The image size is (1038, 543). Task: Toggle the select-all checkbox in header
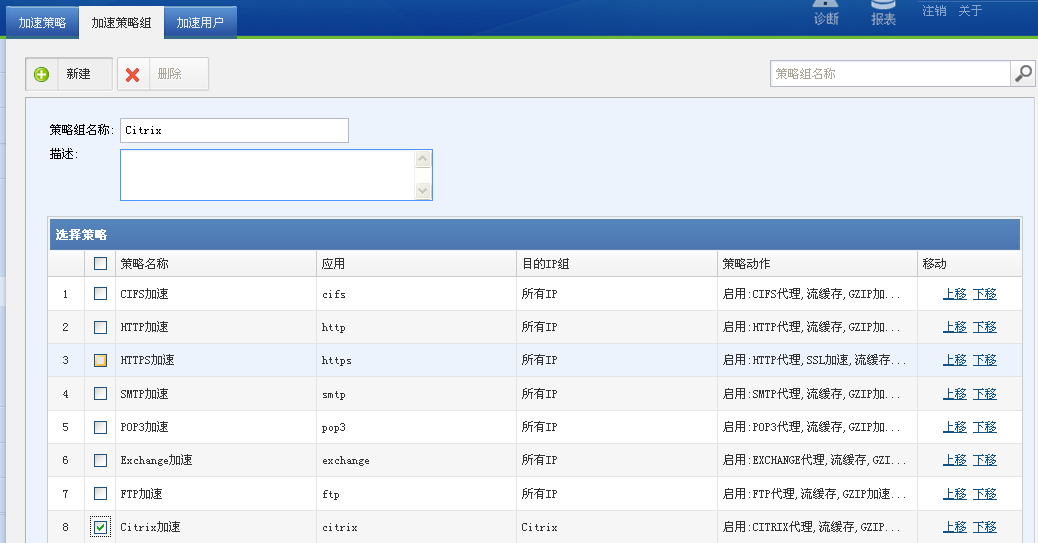click(100, 264)
